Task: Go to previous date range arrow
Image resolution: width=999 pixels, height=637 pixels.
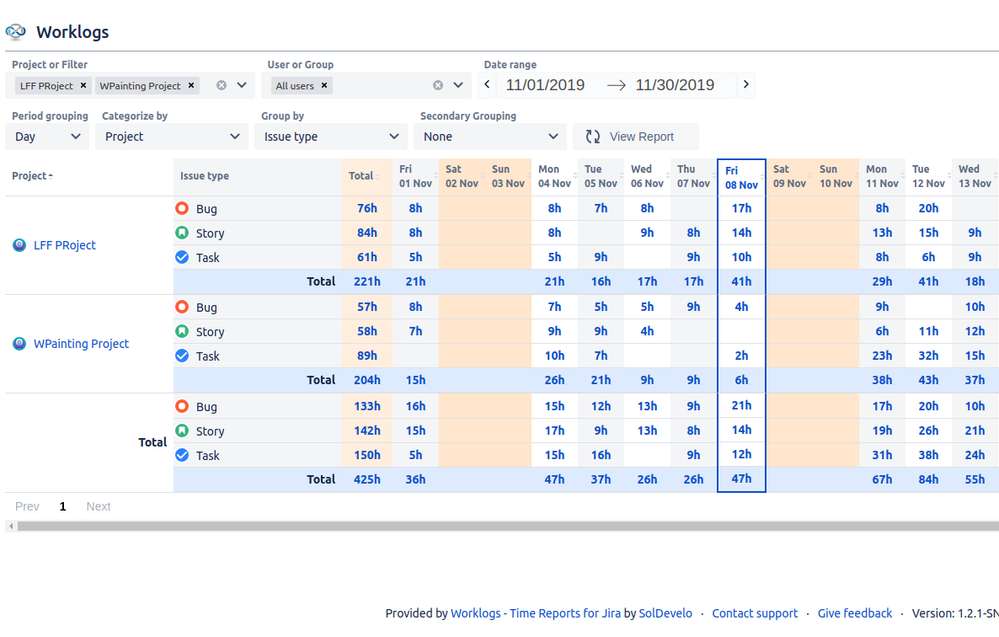Action: point(487,84)
